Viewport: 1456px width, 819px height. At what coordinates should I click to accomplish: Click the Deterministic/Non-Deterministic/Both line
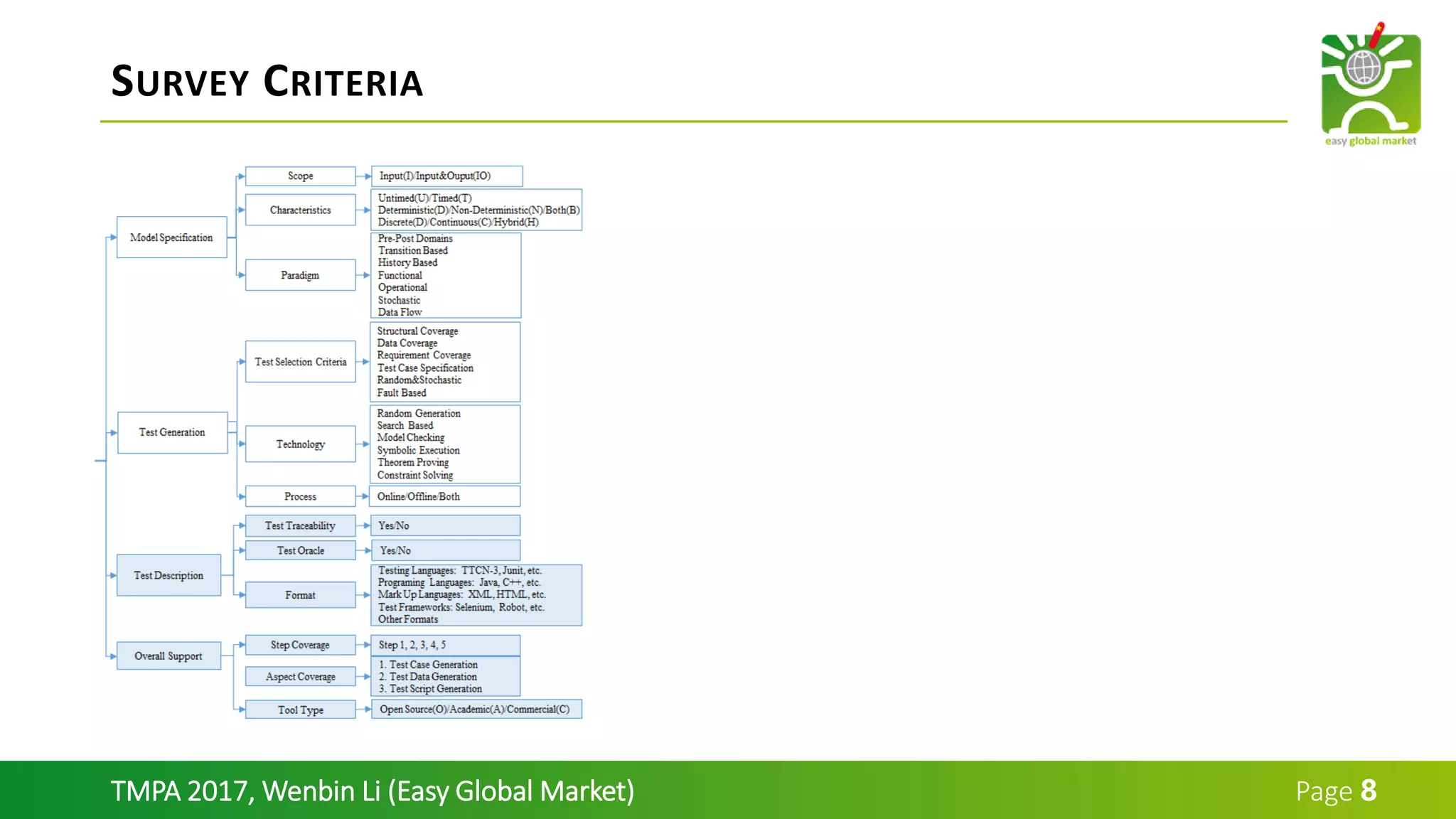[x=478, y=210]
